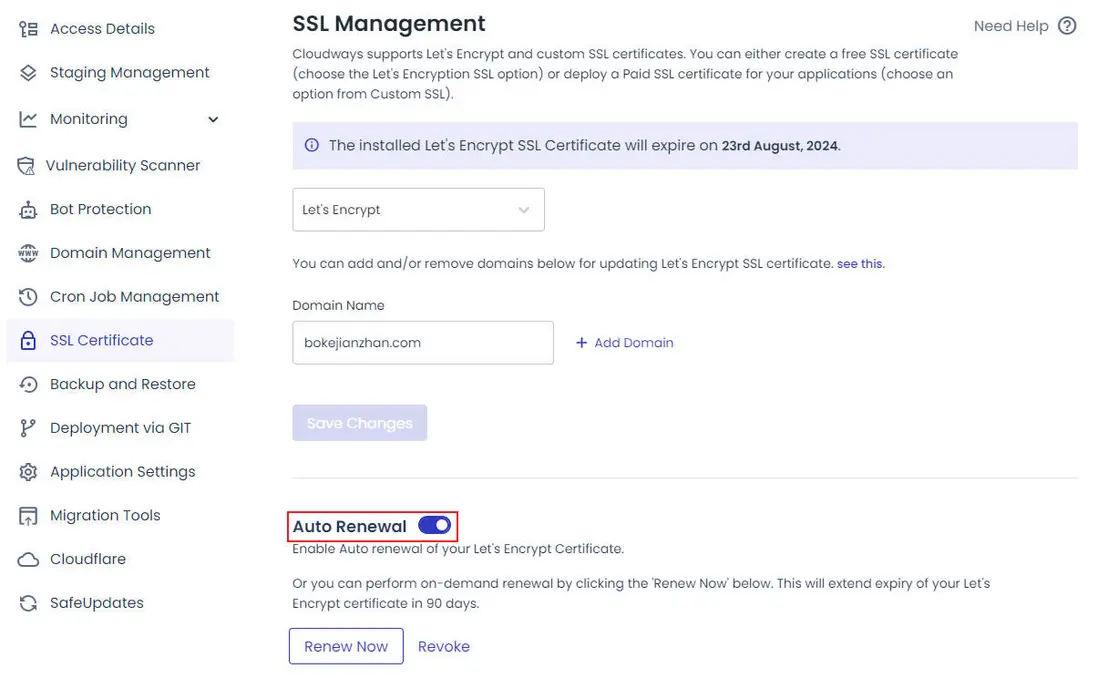Click the Backup and Restore icon
The width and height of the screenshot is (1098, 678).
pyautogui.click(x=28, y=384)
